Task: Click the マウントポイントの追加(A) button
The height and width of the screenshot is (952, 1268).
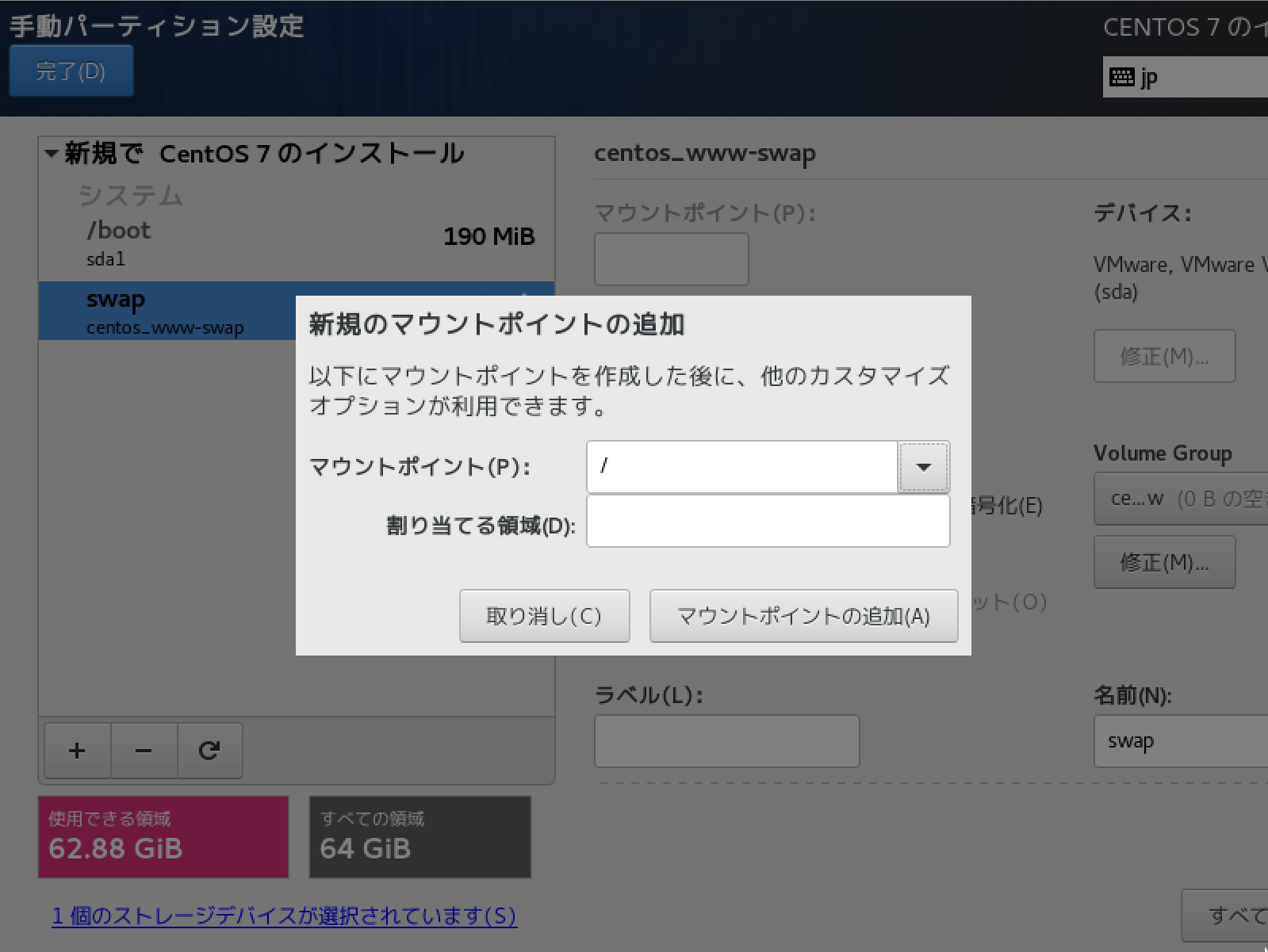Action: click(x=803, y=616)
